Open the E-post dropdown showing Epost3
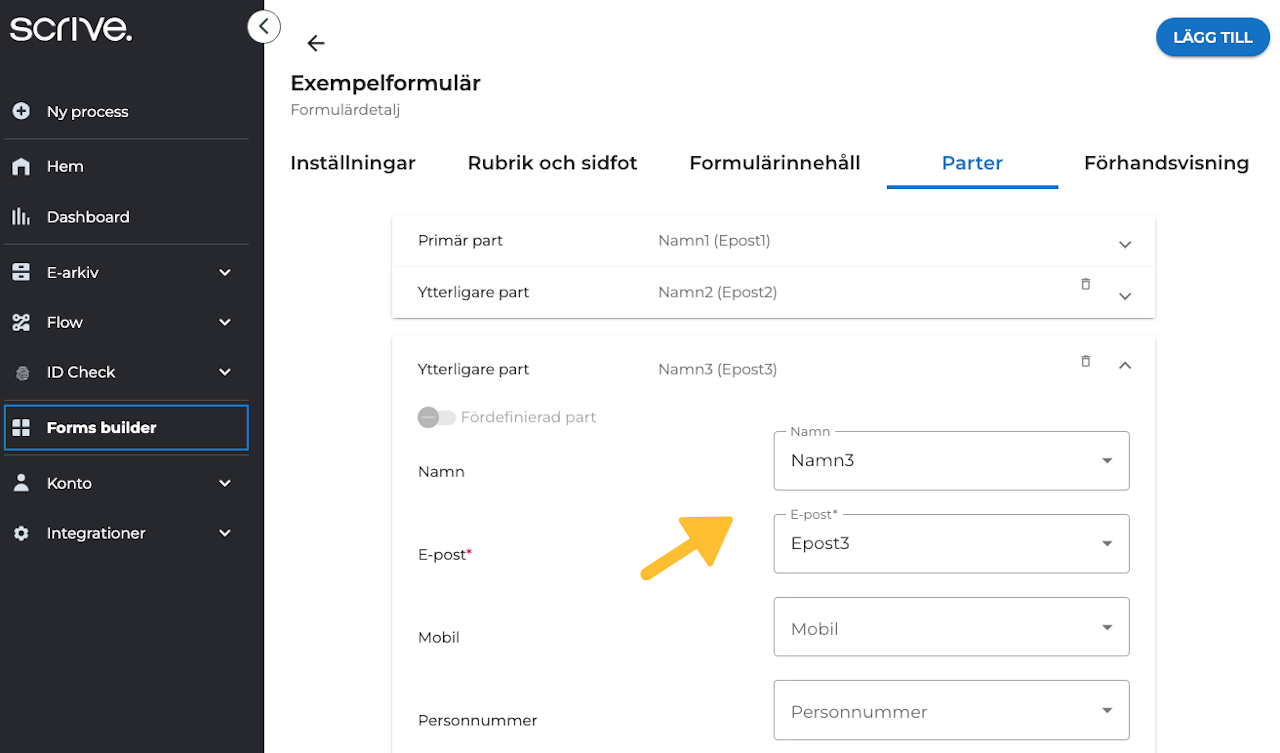The image size is (1280, 753). click(x=951, y=544)
